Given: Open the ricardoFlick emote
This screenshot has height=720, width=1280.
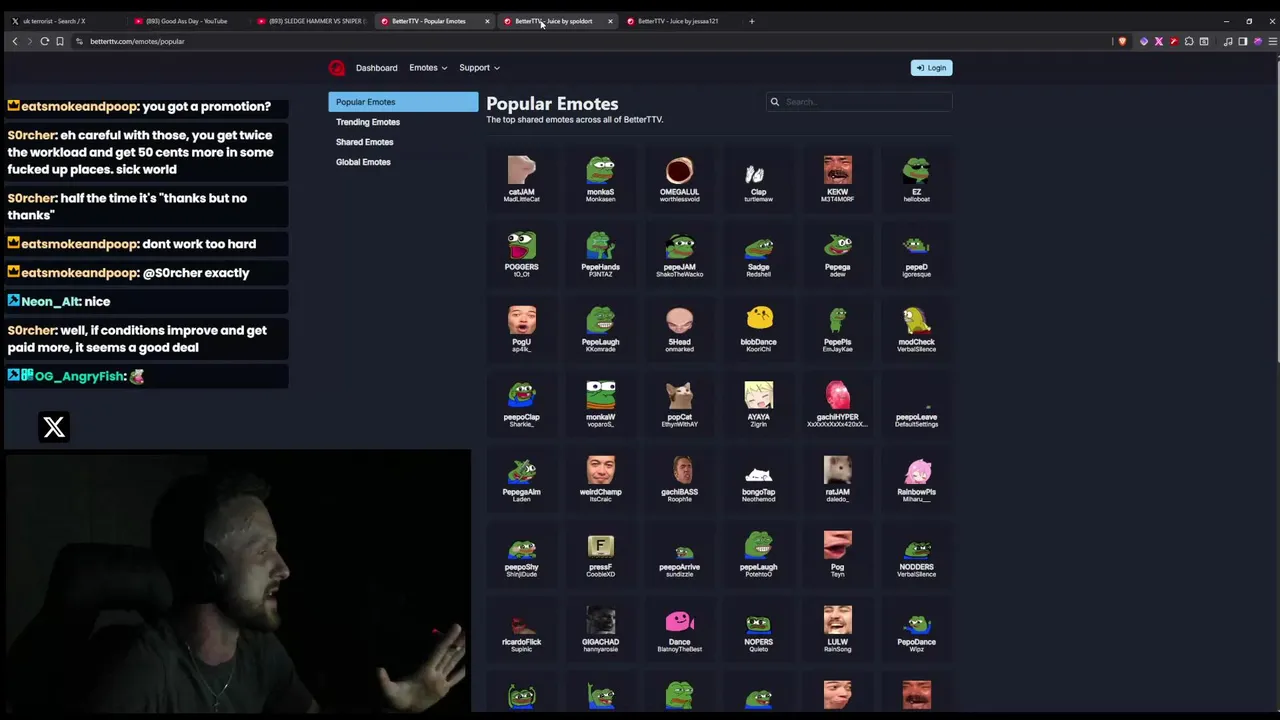Looking at the screenshot, I should click(x=521, y=629).
